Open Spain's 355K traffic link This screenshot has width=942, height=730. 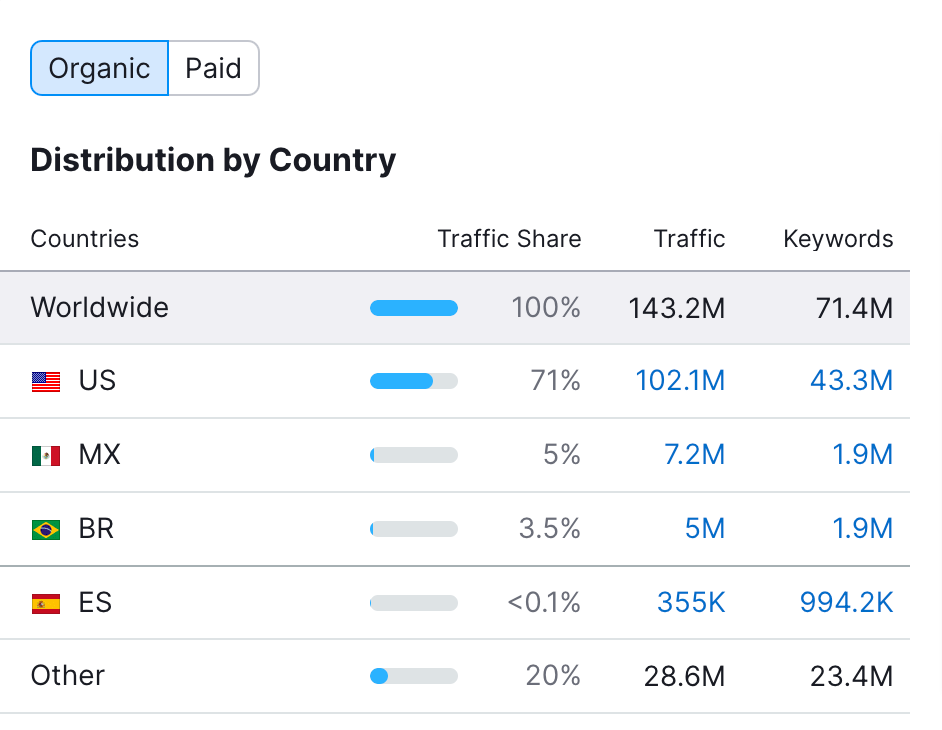coord(691,603)
